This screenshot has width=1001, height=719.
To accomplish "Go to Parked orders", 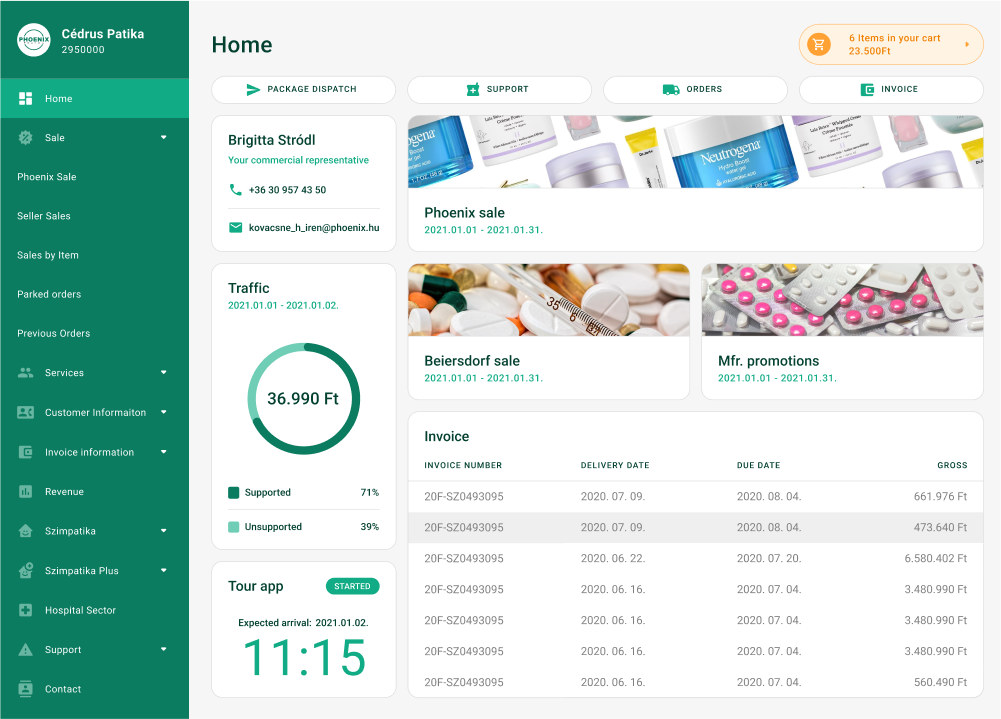I will [x=49, y=294].
